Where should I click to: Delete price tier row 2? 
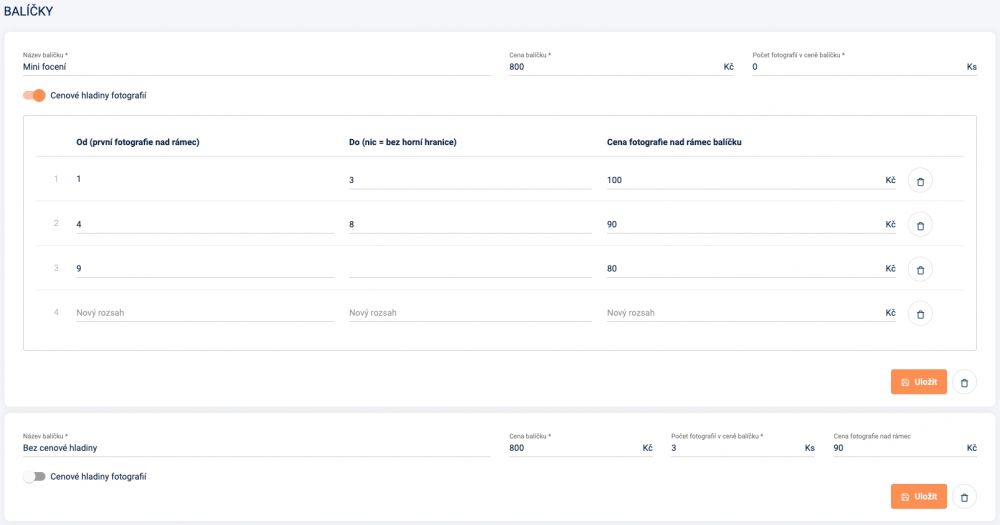coord(920,225)
